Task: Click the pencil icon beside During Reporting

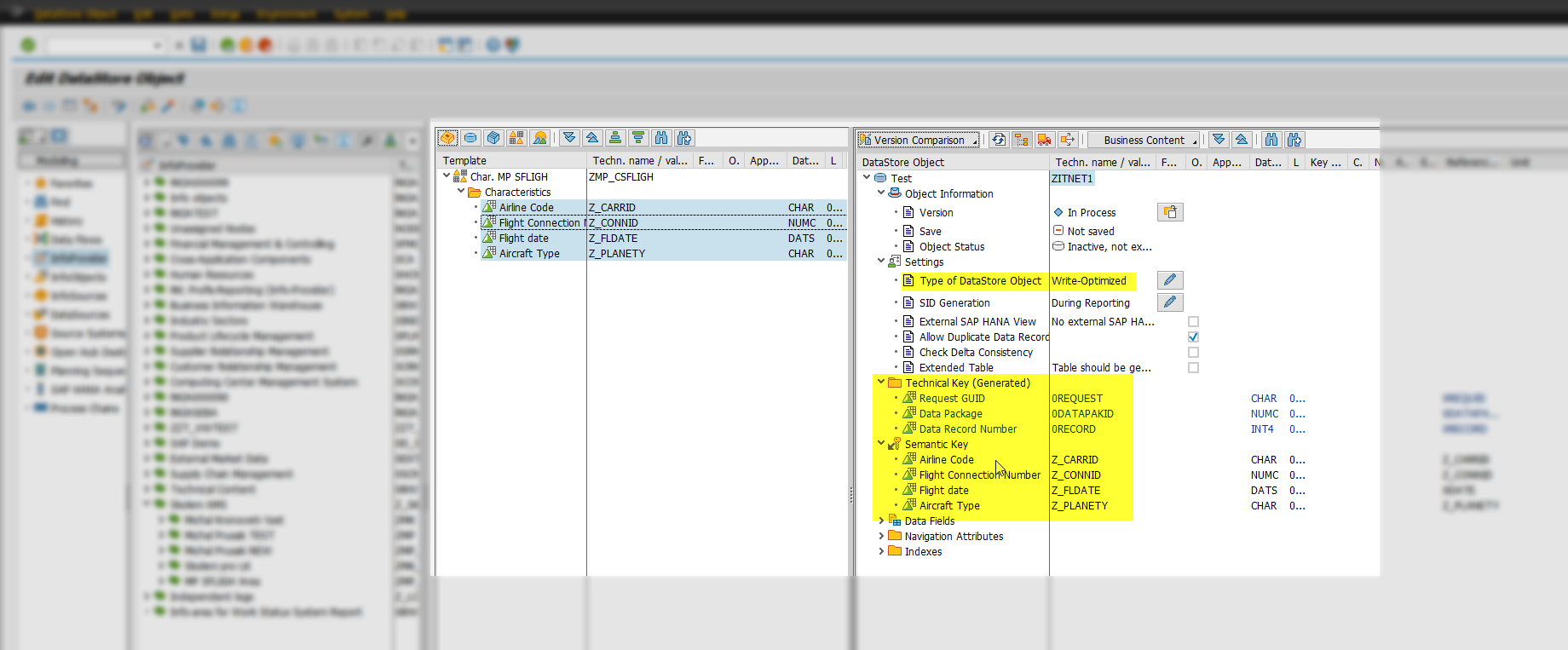Action: [1170, 302]
